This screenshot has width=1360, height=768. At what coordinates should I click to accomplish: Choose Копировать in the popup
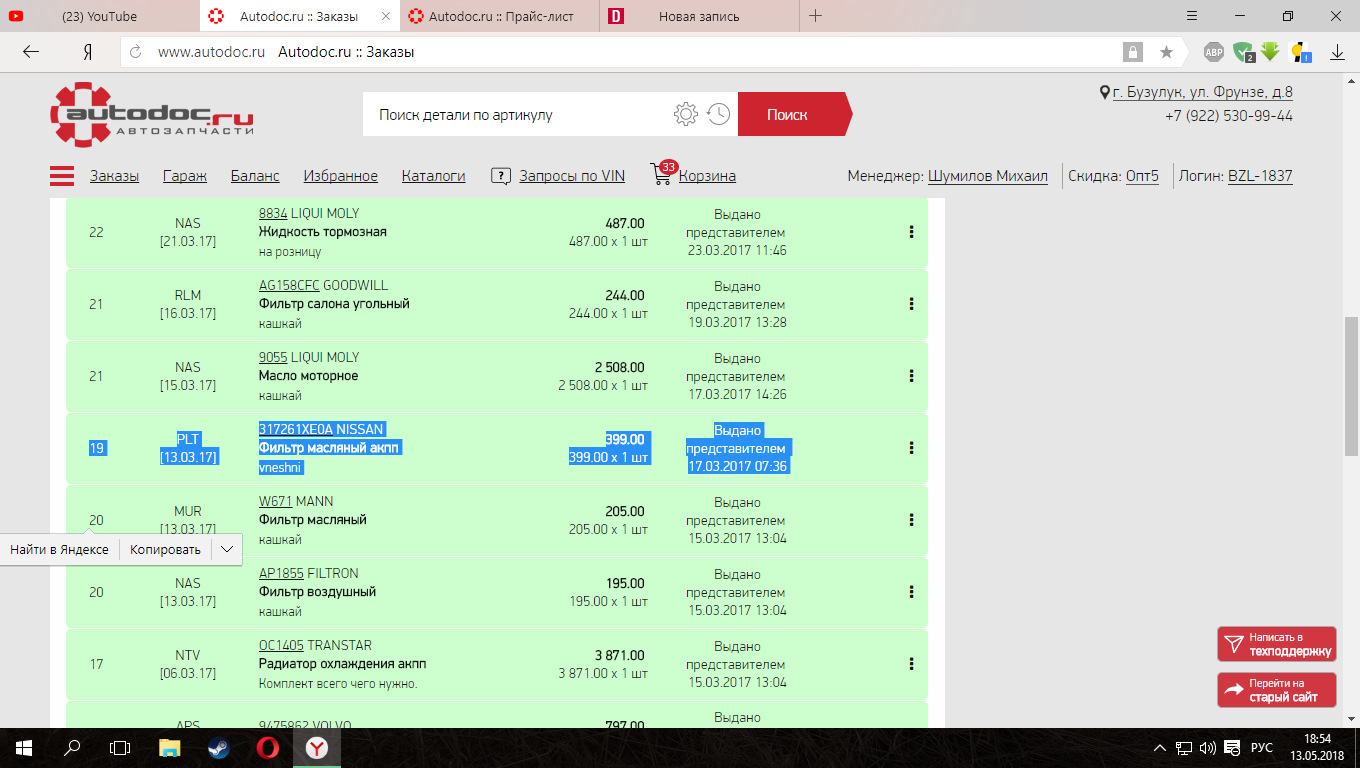(x=165, y=549)
